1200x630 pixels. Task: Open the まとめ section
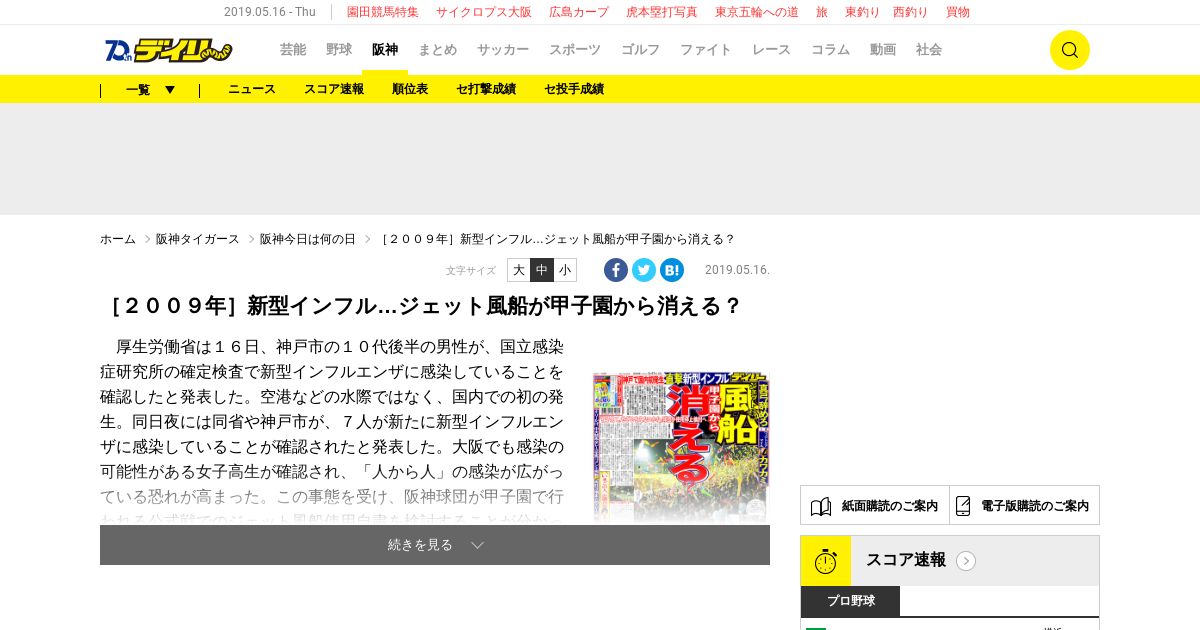coord(437,49)
